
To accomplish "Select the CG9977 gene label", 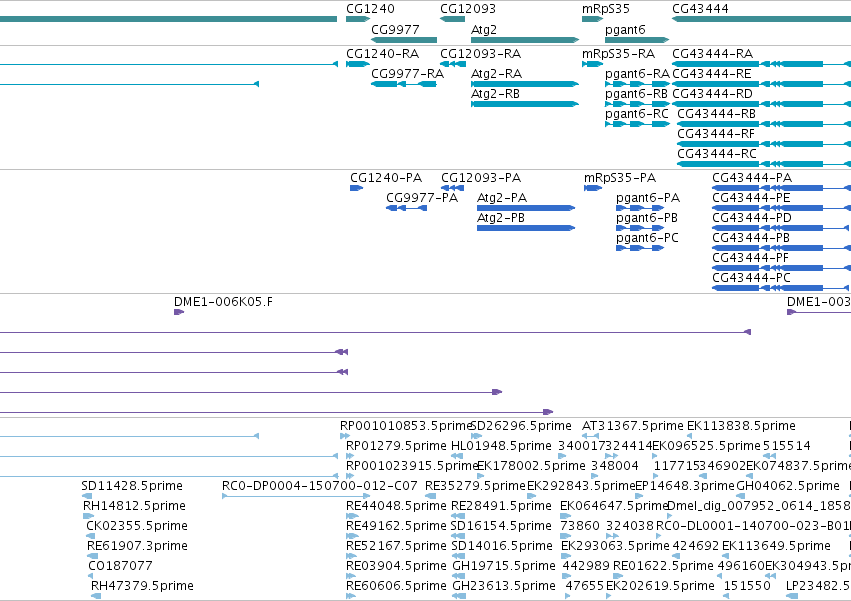I will [395, 29].
